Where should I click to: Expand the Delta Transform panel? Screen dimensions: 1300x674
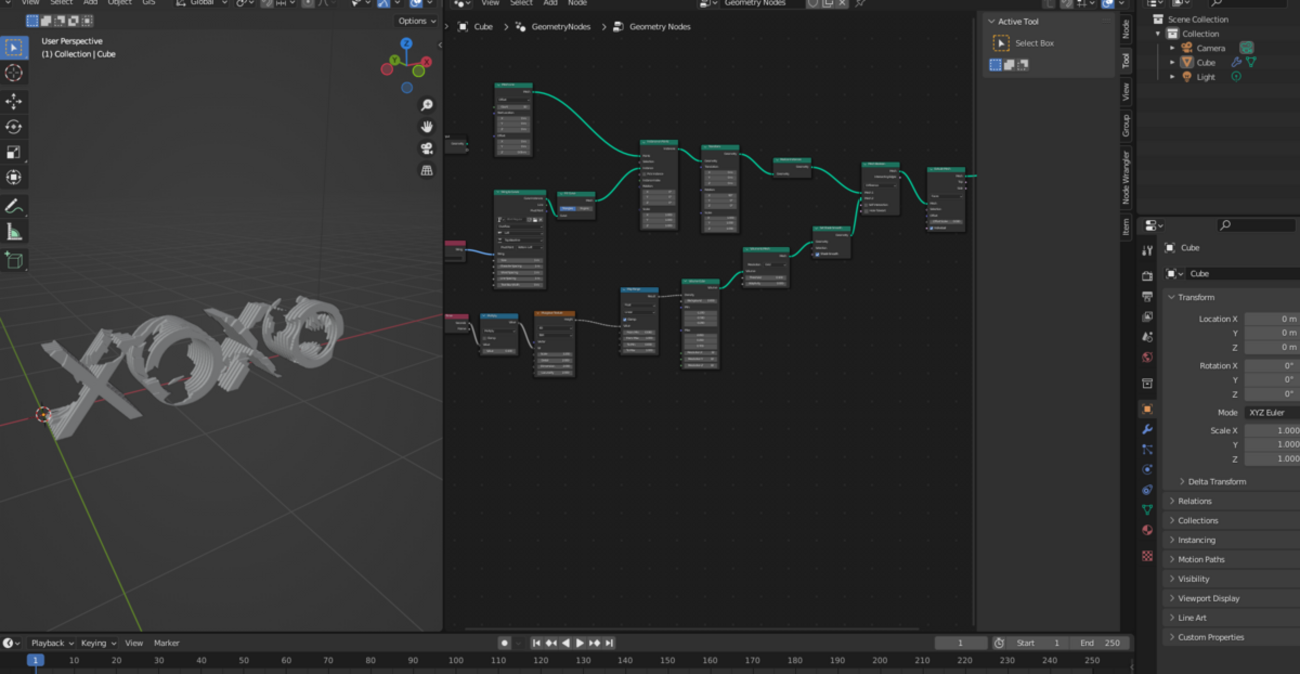click(x=1216, y=481)
